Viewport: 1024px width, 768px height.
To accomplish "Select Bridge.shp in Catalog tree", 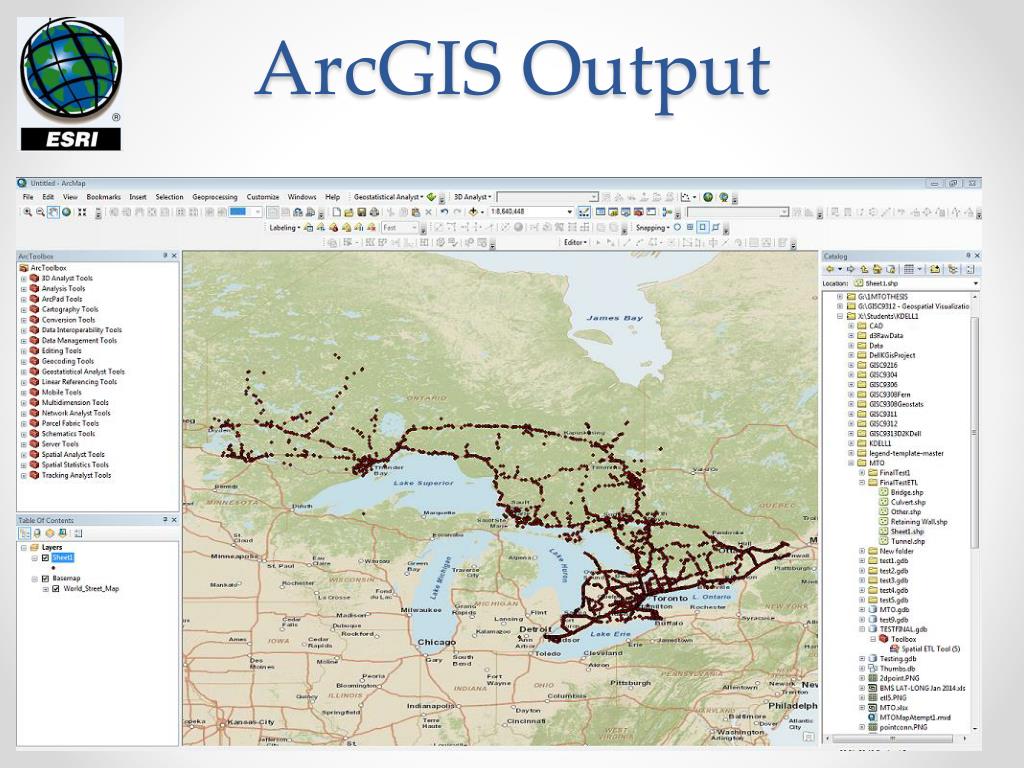I will click(x=906, y=492).
